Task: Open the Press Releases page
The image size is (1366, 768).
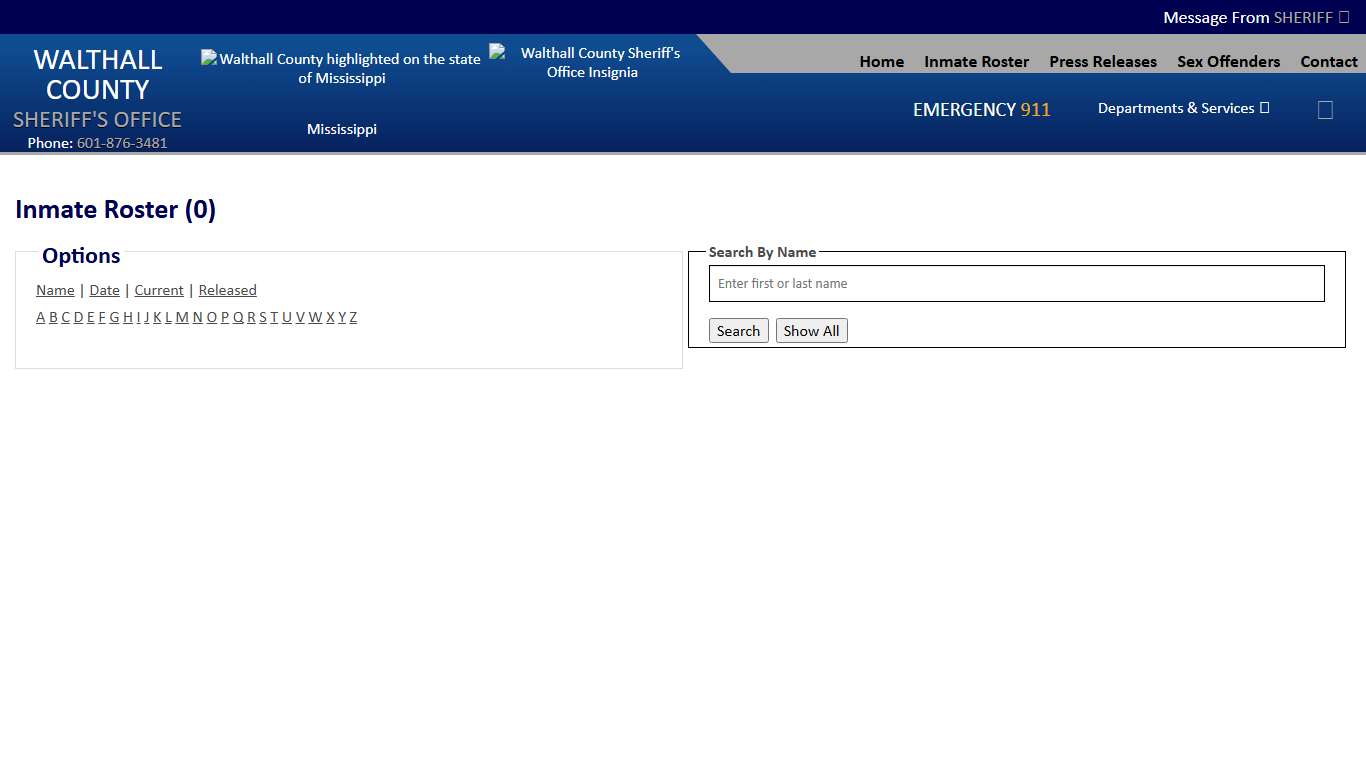Action: (1102, 61)
